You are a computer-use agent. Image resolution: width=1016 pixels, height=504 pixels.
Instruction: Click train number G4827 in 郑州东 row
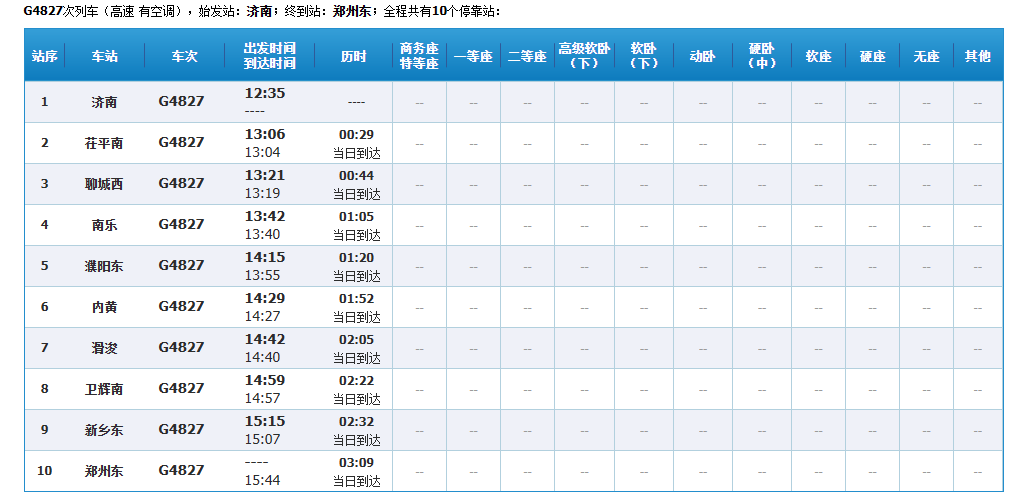click(x=181, y=470)
